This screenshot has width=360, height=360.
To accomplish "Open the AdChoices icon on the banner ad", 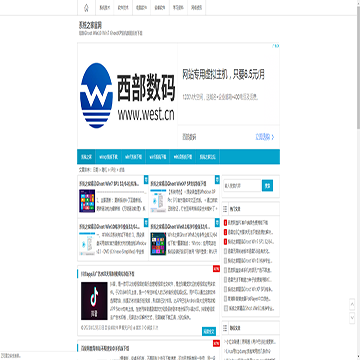I will (276, 46).
